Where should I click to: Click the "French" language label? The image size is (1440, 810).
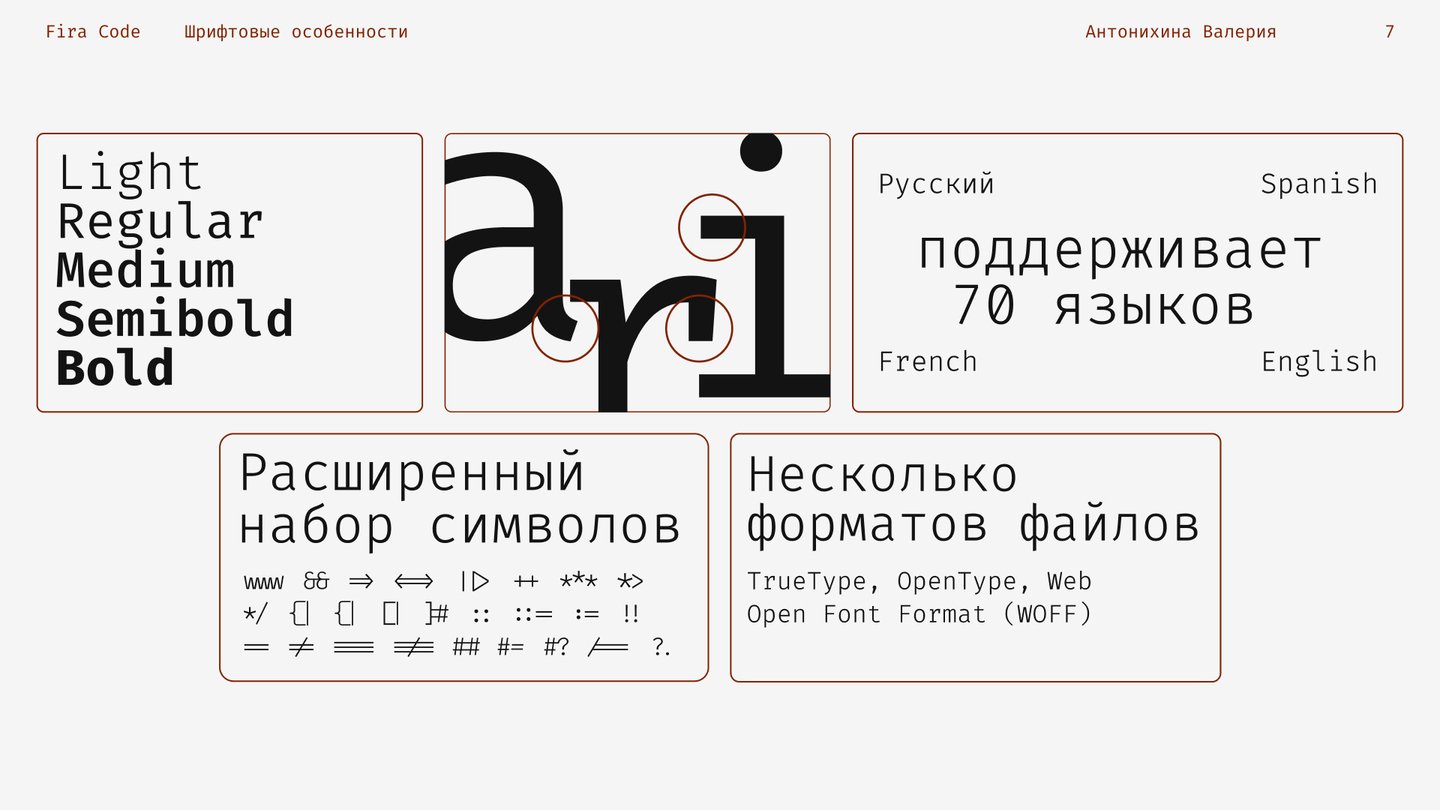tap(928, 361)
